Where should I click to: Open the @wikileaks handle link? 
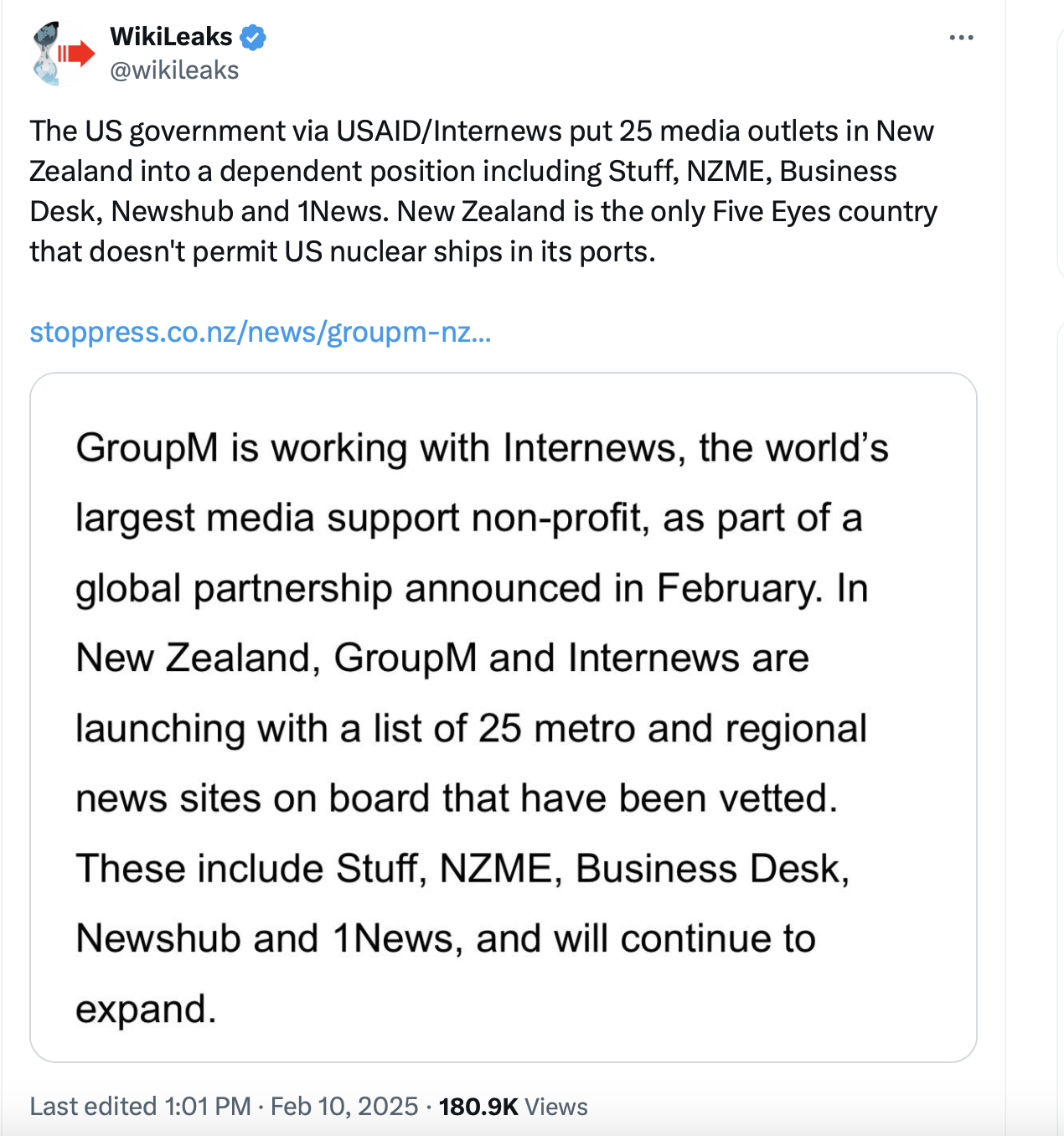point(174,70)
